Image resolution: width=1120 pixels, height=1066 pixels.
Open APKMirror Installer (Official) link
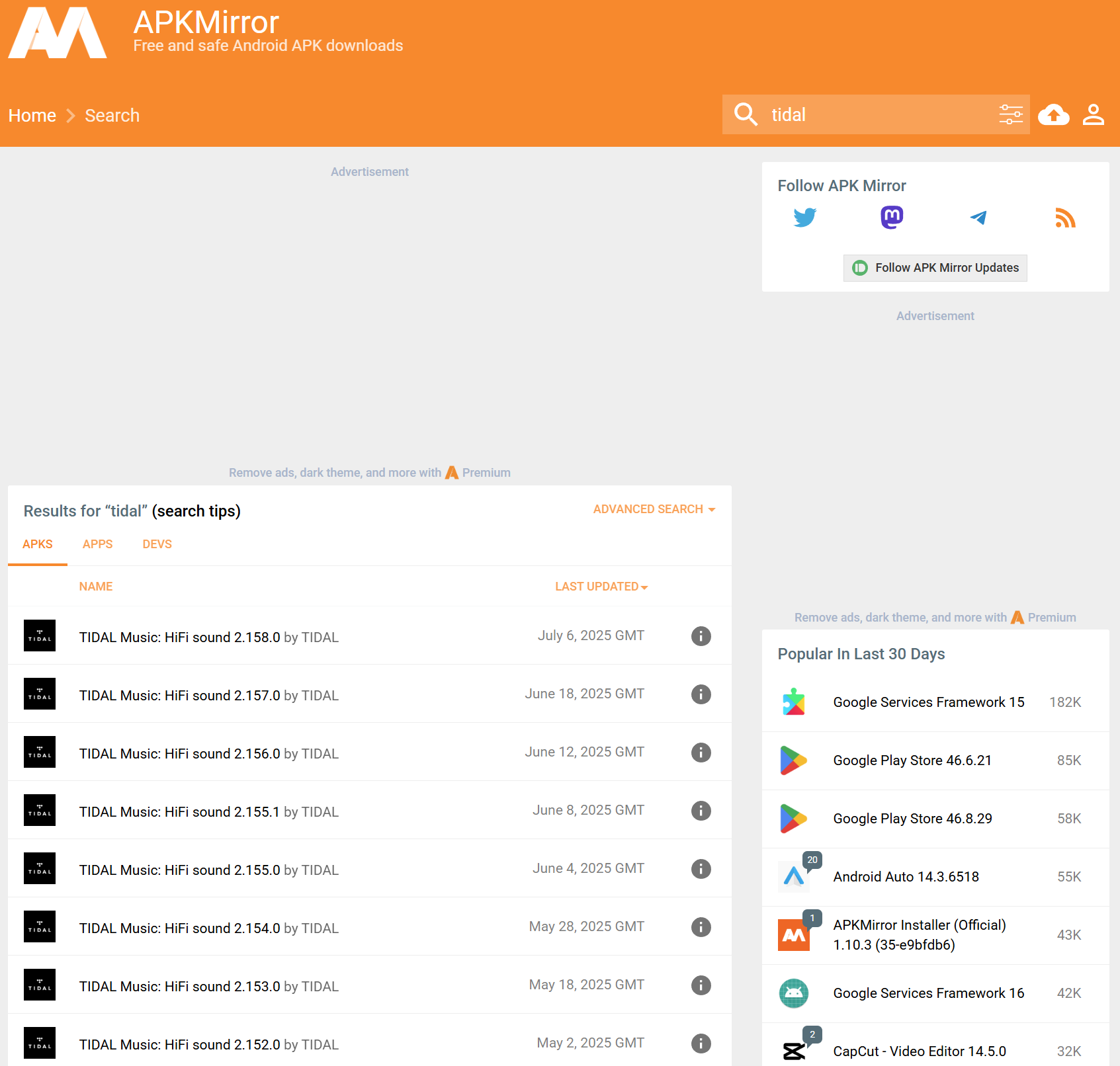[920, 935]
